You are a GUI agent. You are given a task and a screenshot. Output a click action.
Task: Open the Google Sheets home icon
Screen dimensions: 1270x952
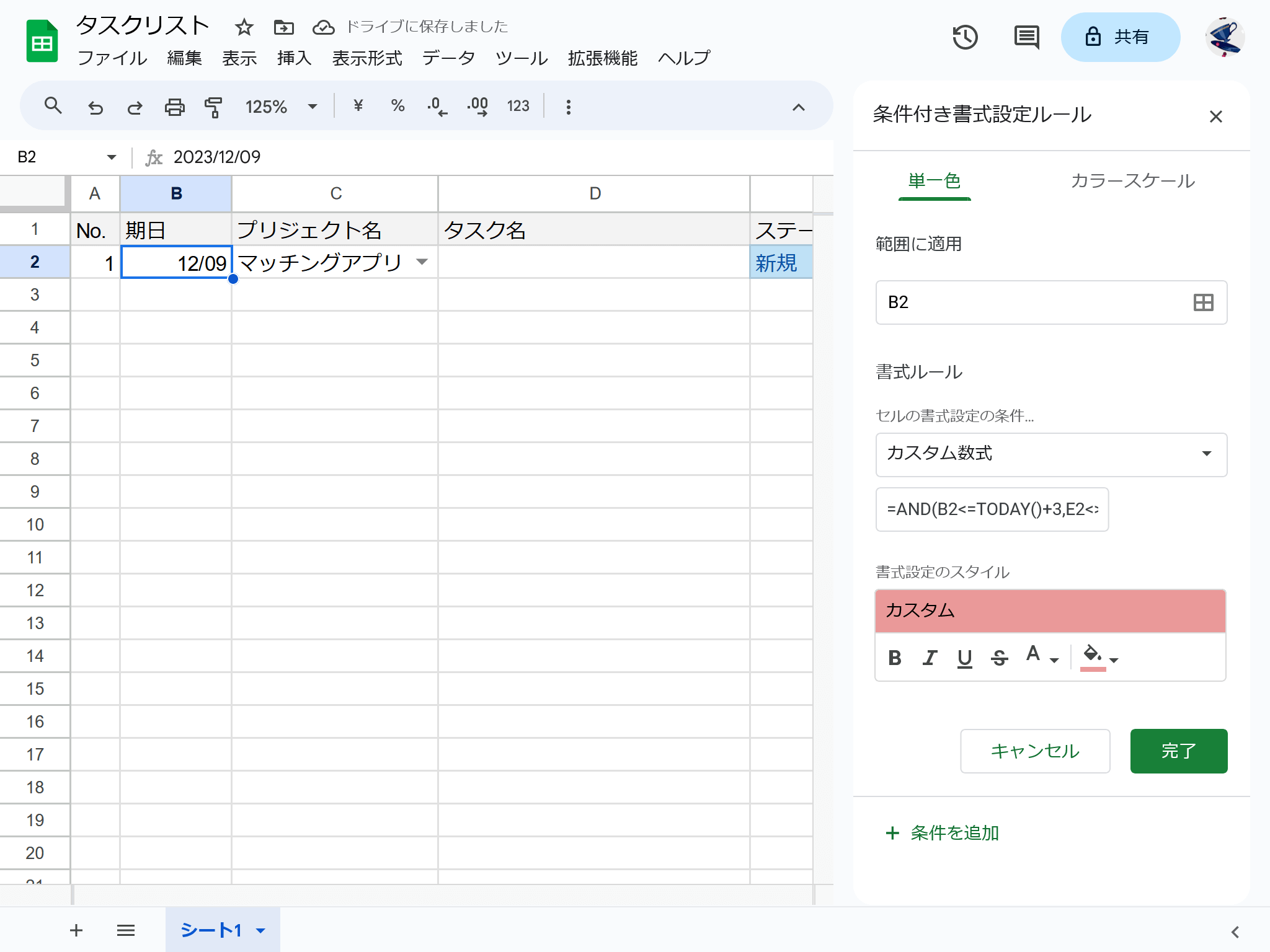pos(42,42)
